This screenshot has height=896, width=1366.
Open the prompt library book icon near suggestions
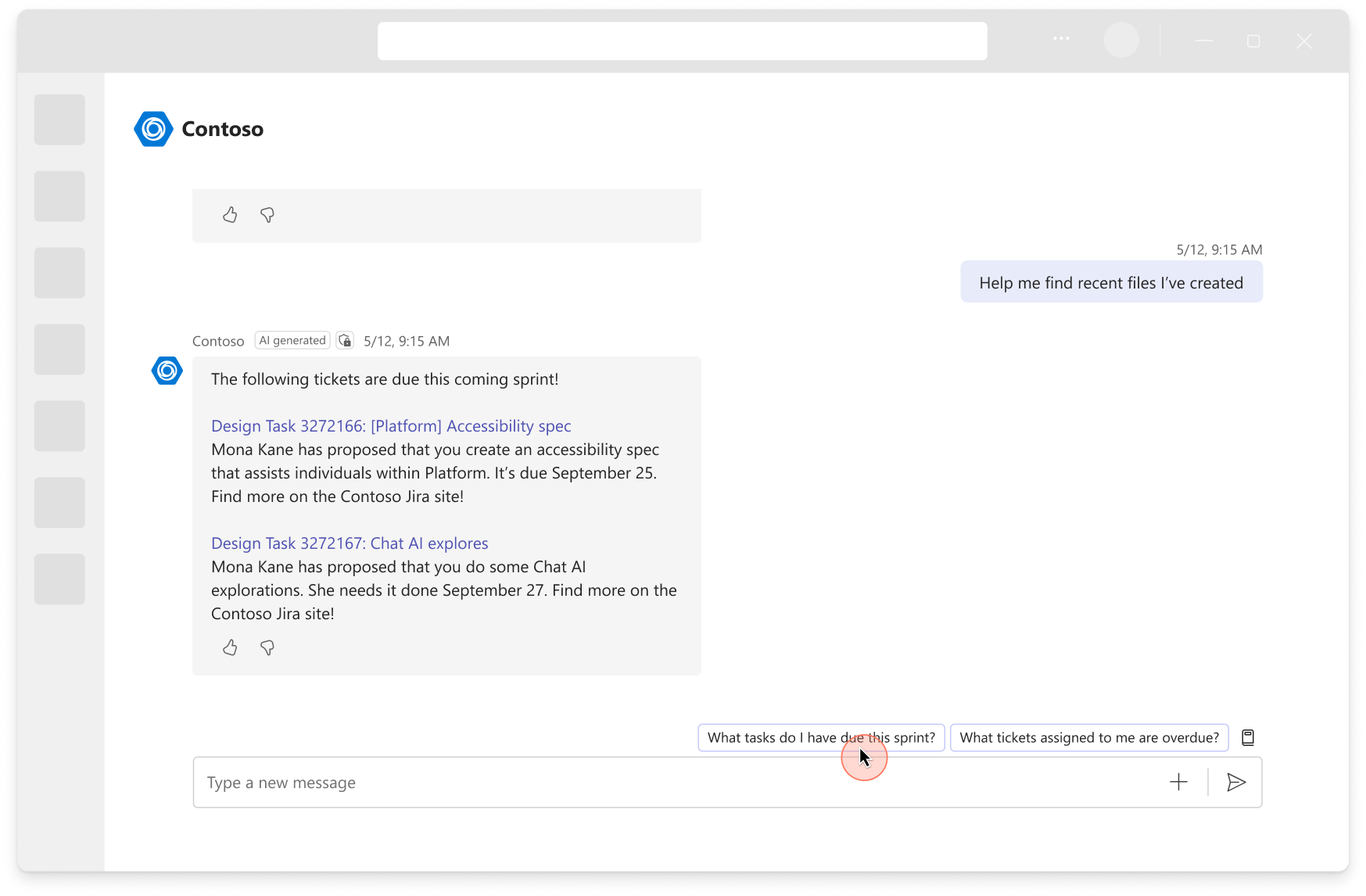click(x=1248, y=737)
